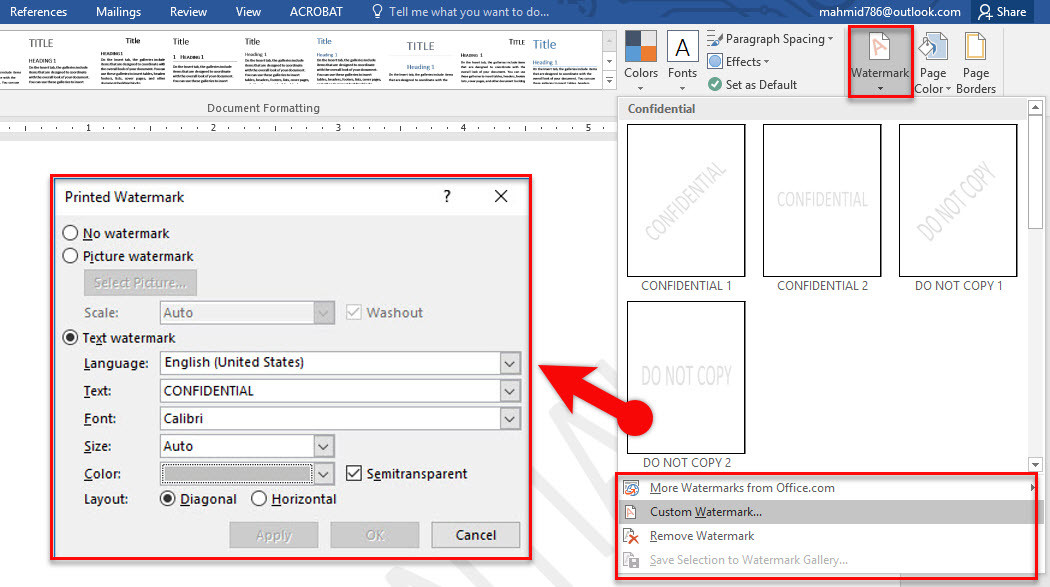Image resolution: width=1050 pixels, height=587 pixels.
Task: Close the Printed Watermark dialog
Action: [x=501, y=196]
